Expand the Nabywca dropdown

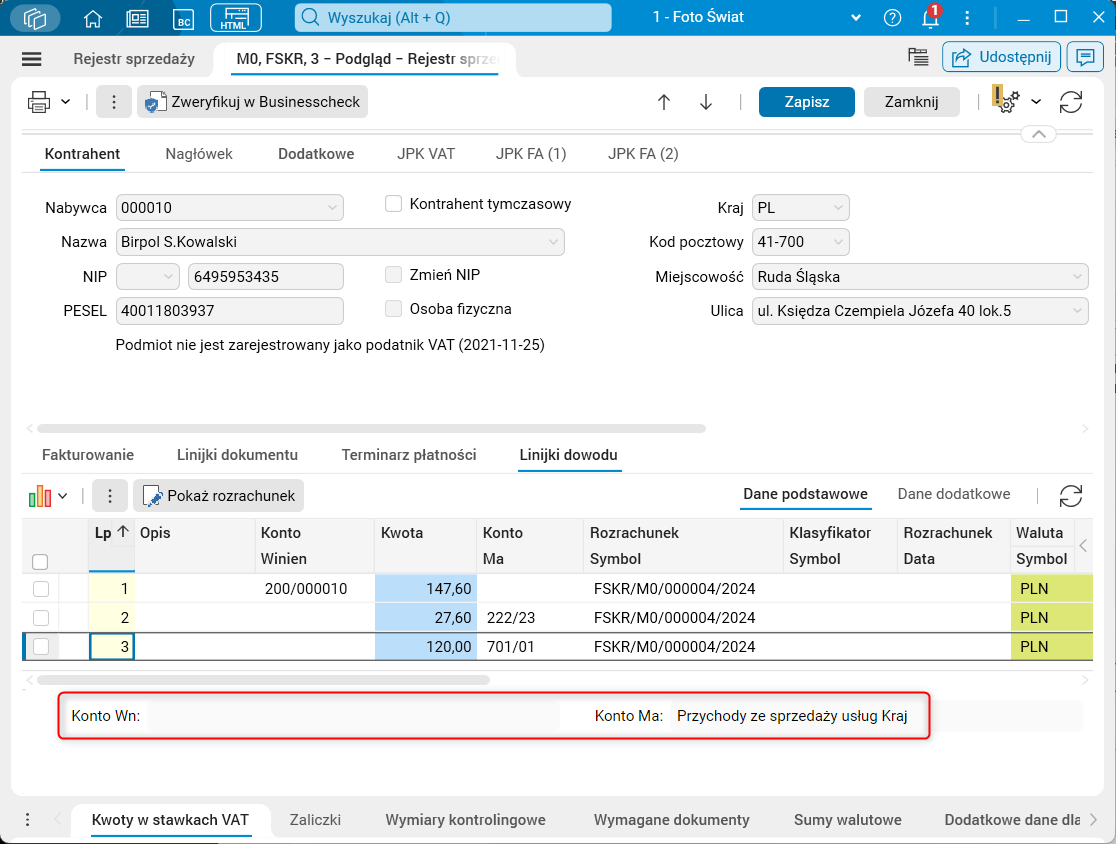coord(332,208)
